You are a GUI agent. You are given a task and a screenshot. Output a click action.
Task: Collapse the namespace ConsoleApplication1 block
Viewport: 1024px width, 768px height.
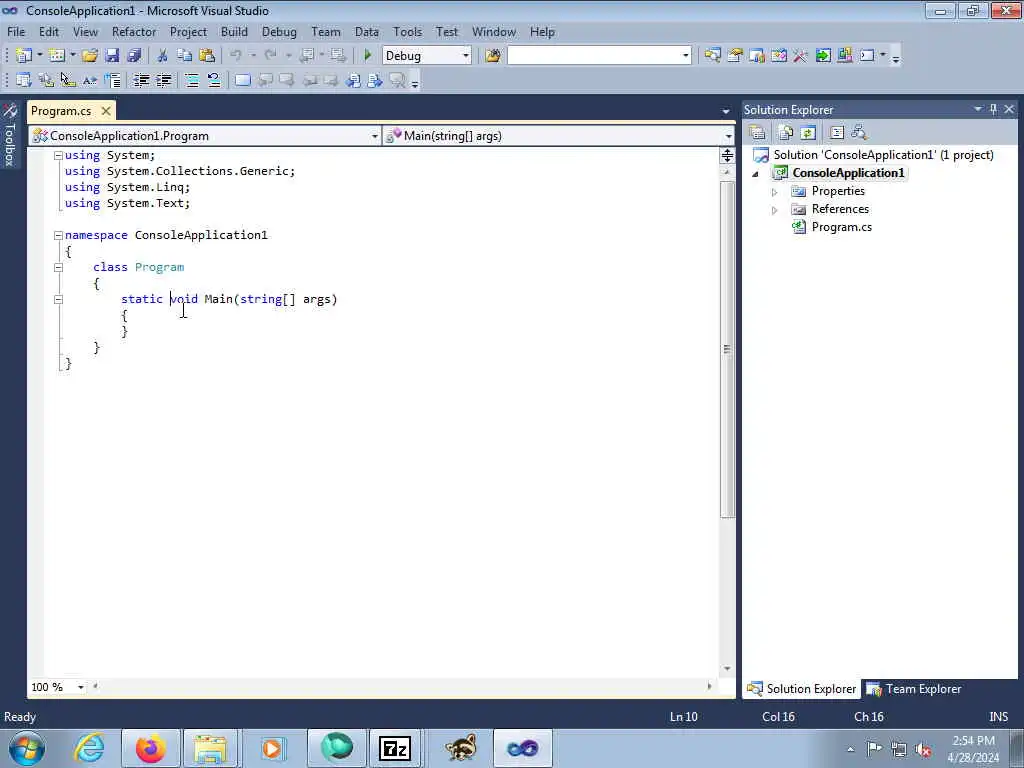click(58, 235)
